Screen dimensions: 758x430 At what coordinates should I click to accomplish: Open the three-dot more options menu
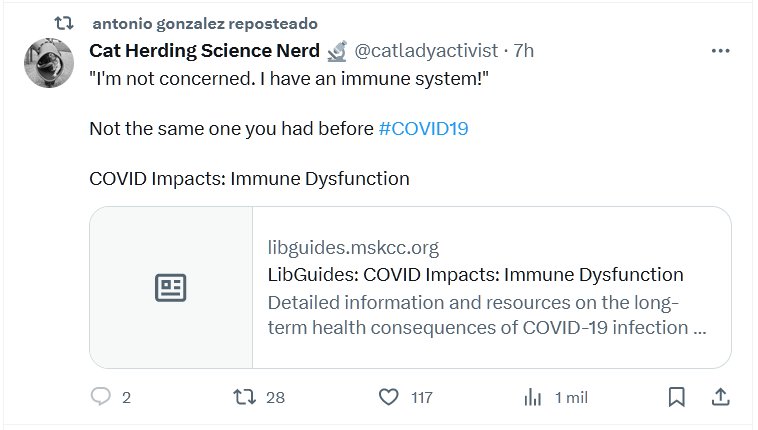(720, 51)
